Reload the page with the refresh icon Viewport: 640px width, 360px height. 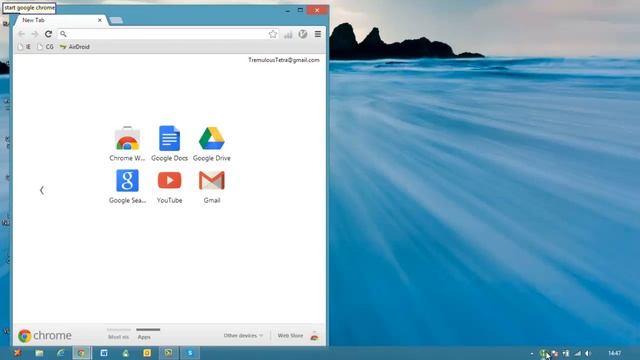[48, 34]
